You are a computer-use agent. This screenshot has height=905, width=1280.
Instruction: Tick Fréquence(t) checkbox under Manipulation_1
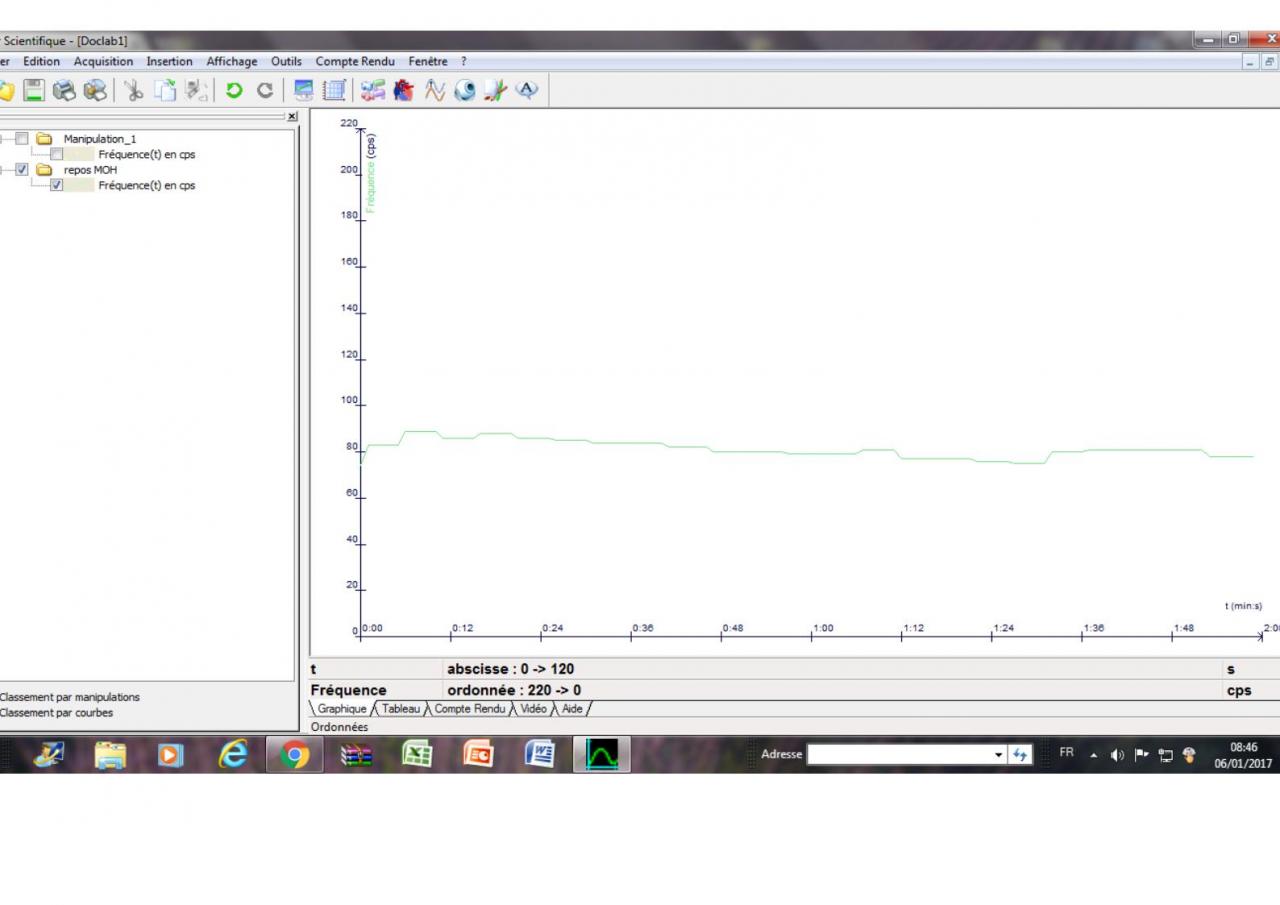[57, 155]
